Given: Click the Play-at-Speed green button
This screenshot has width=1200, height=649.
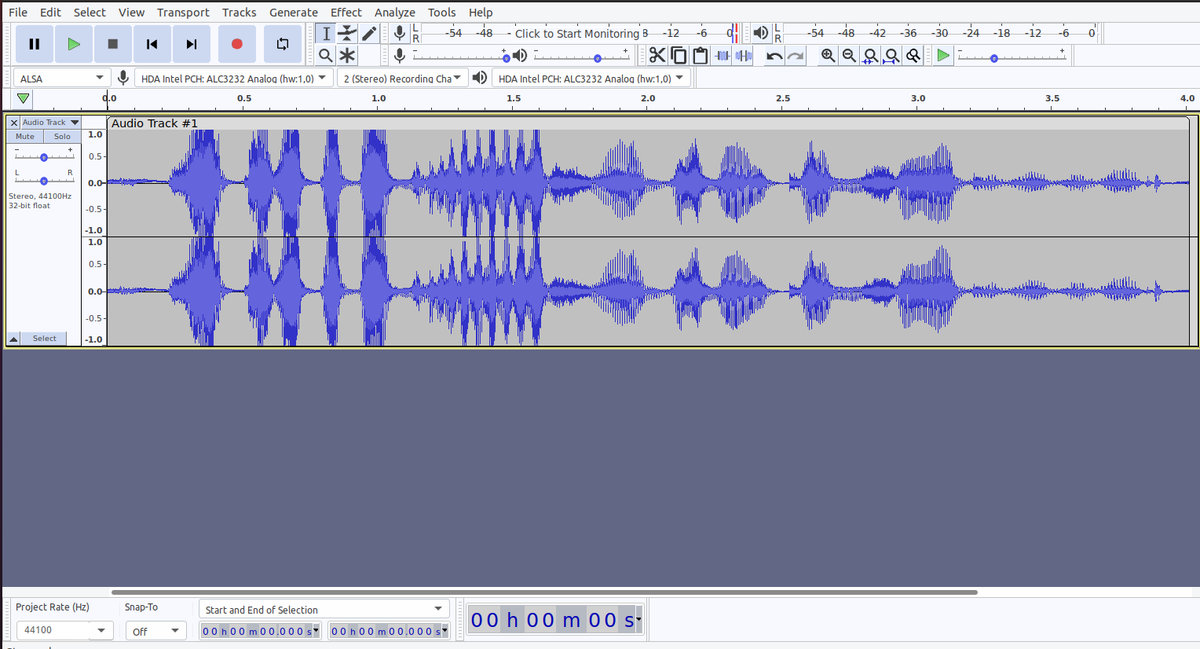Looking at the screenshot, I should (943, 55).
